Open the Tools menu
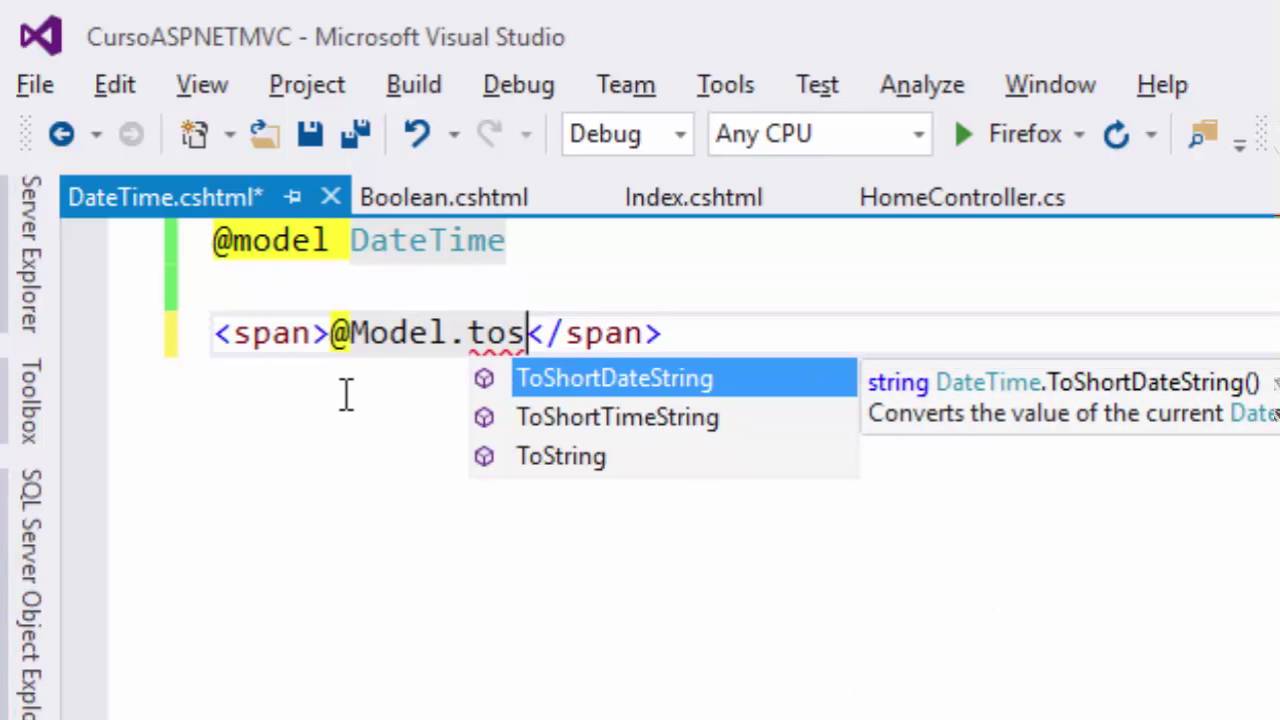 tap(725, 85)
